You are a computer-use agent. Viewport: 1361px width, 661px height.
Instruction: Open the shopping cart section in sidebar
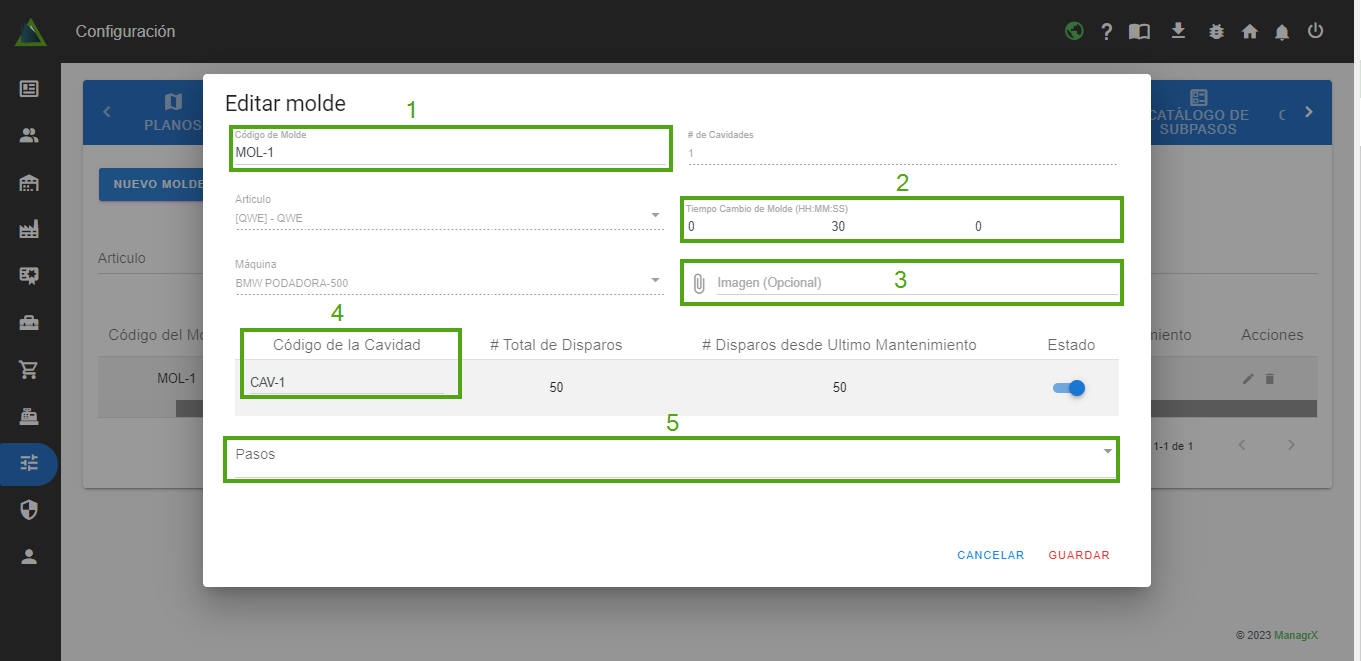click(29, 370)
